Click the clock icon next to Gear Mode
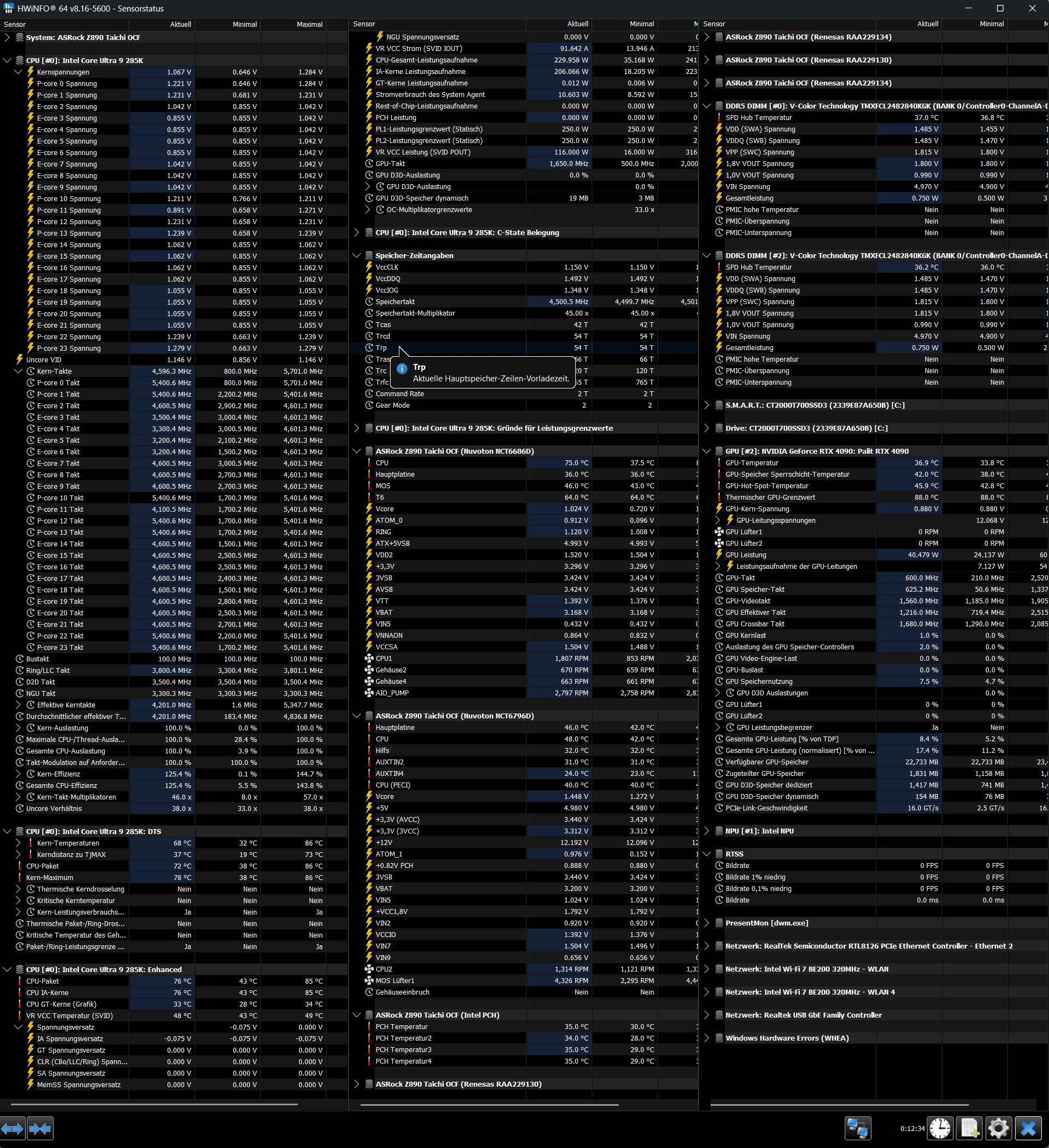This screenshot has width=1049, height=1148. [x=369, y=405]
